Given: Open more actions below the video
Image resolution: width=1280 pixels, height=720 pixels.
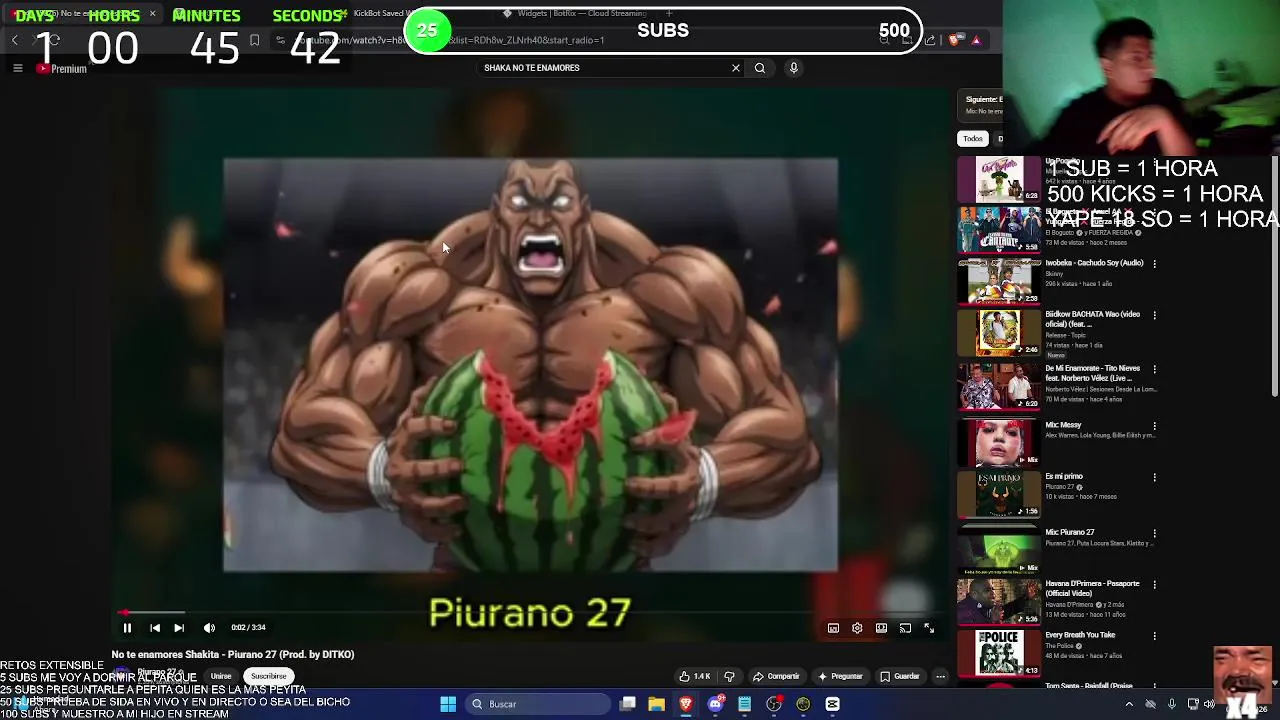Looking at the screenshot, I should (940, 677).
